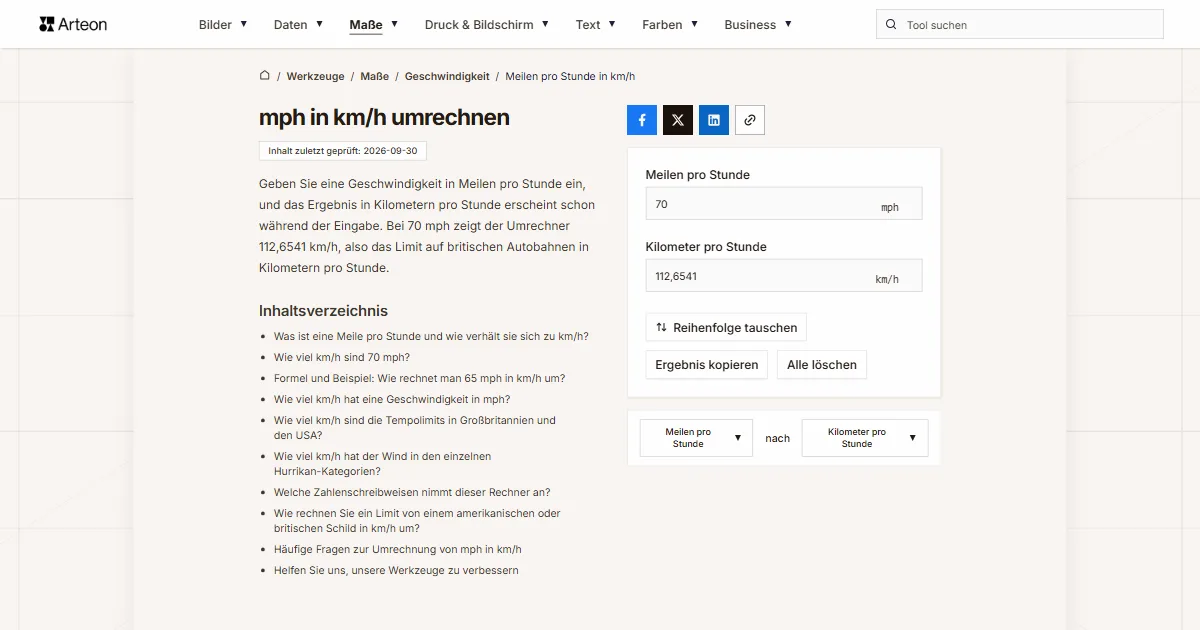Click the search magnifier icon
The image size is (1200, 630).
(x=891, y=25)
